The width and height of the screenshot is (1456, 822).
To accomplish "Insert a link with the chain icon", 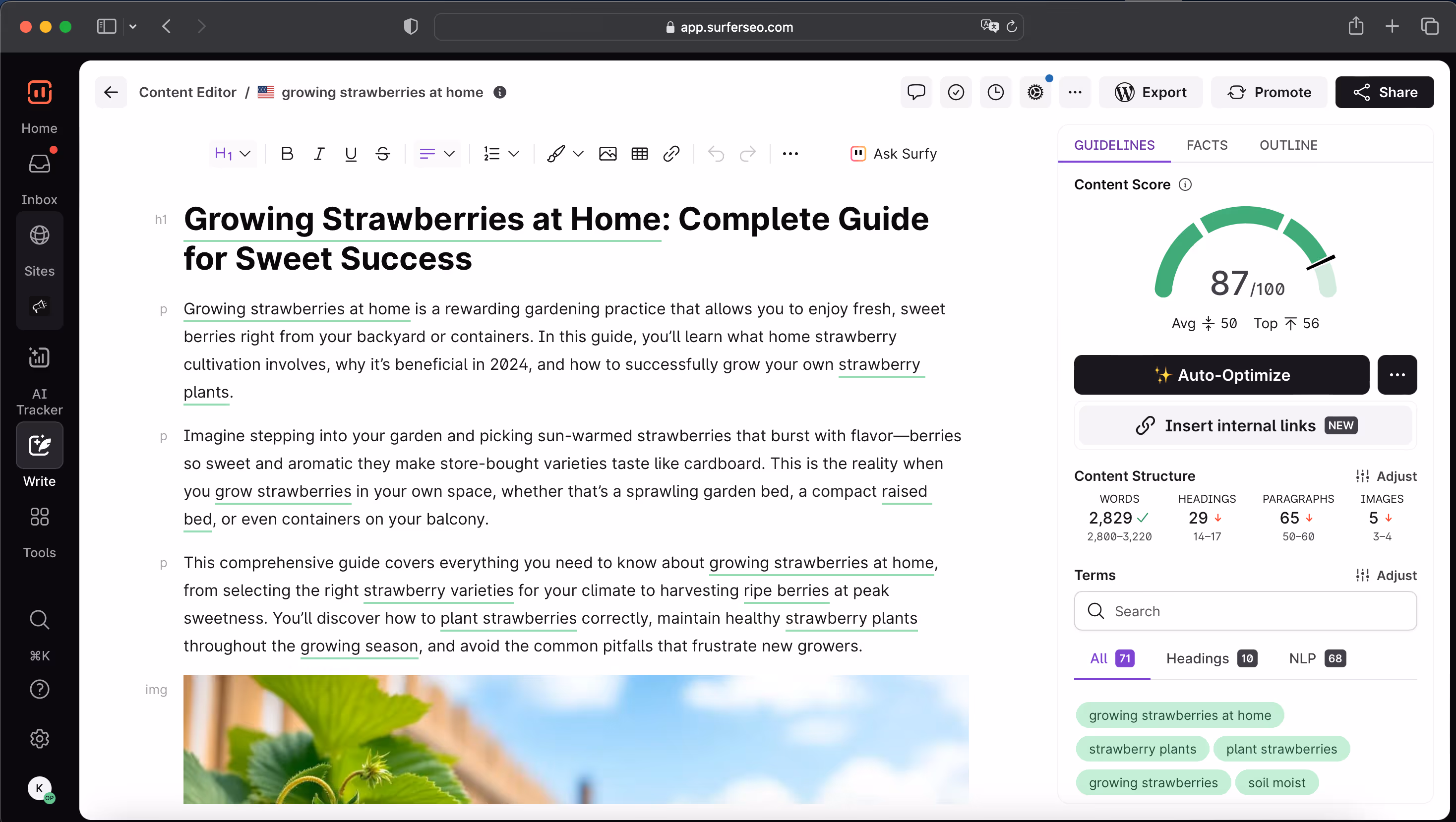I will (671, 154).
